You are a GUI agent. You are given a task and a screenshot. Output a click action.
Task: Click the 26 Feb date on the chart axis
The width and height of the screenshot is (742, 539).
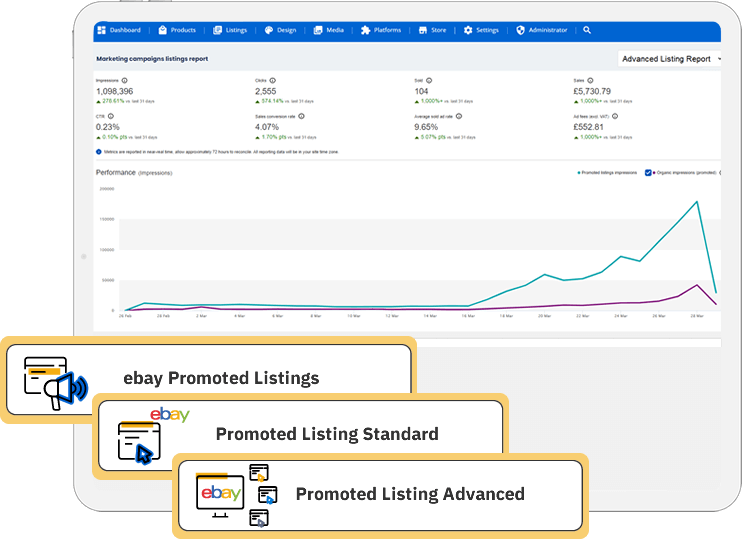point(125,316)
